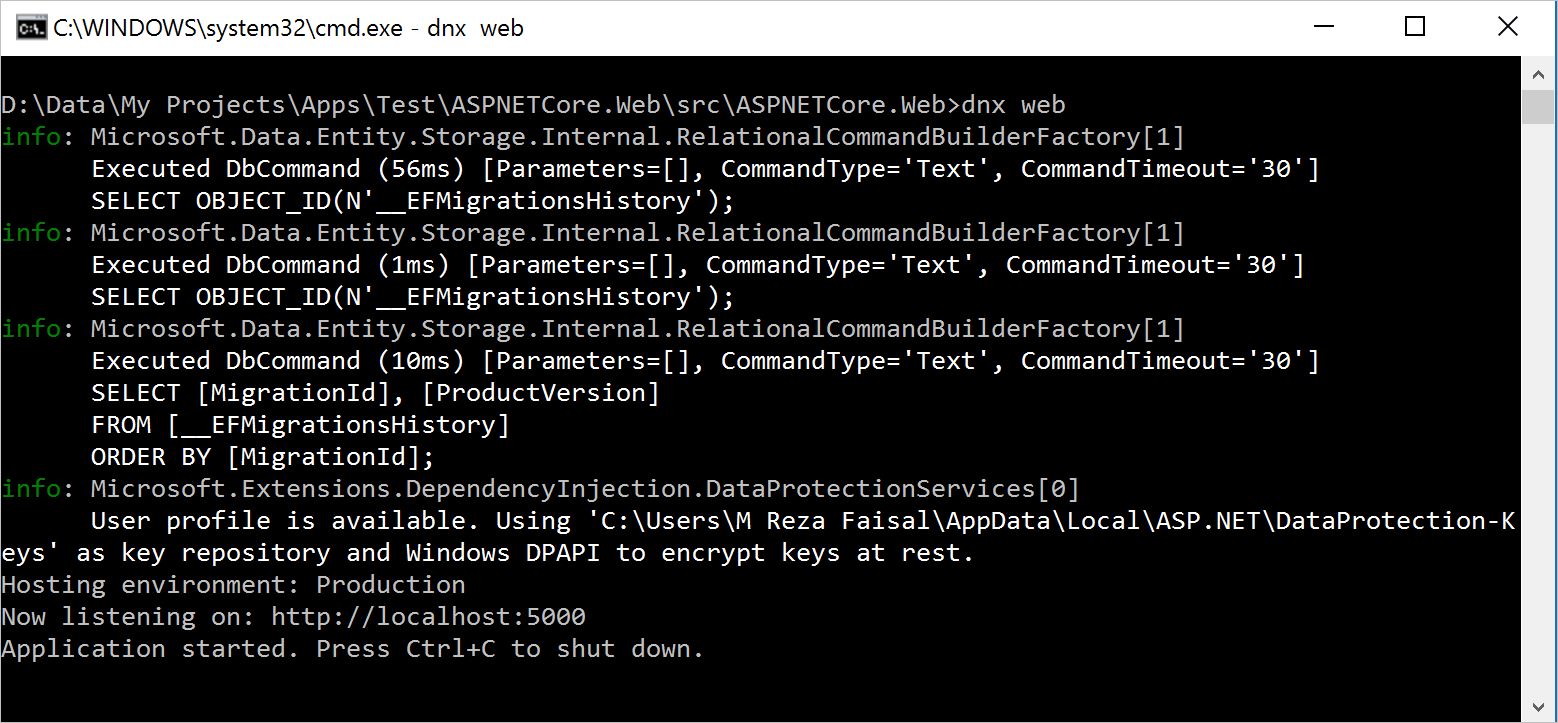
Task: Click the 'Executed DbCommand (10ms)' line
Action: click(x=704, y=361)
